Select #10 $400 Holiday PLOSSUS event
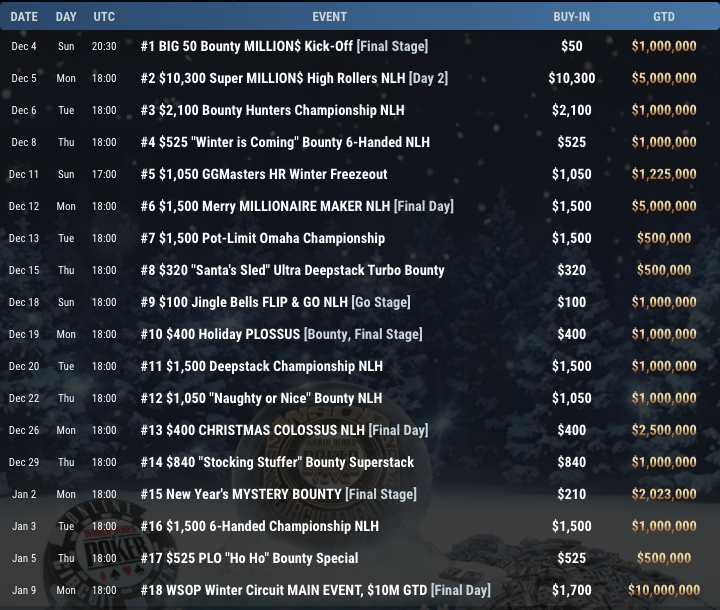 [x=281, y=334]
